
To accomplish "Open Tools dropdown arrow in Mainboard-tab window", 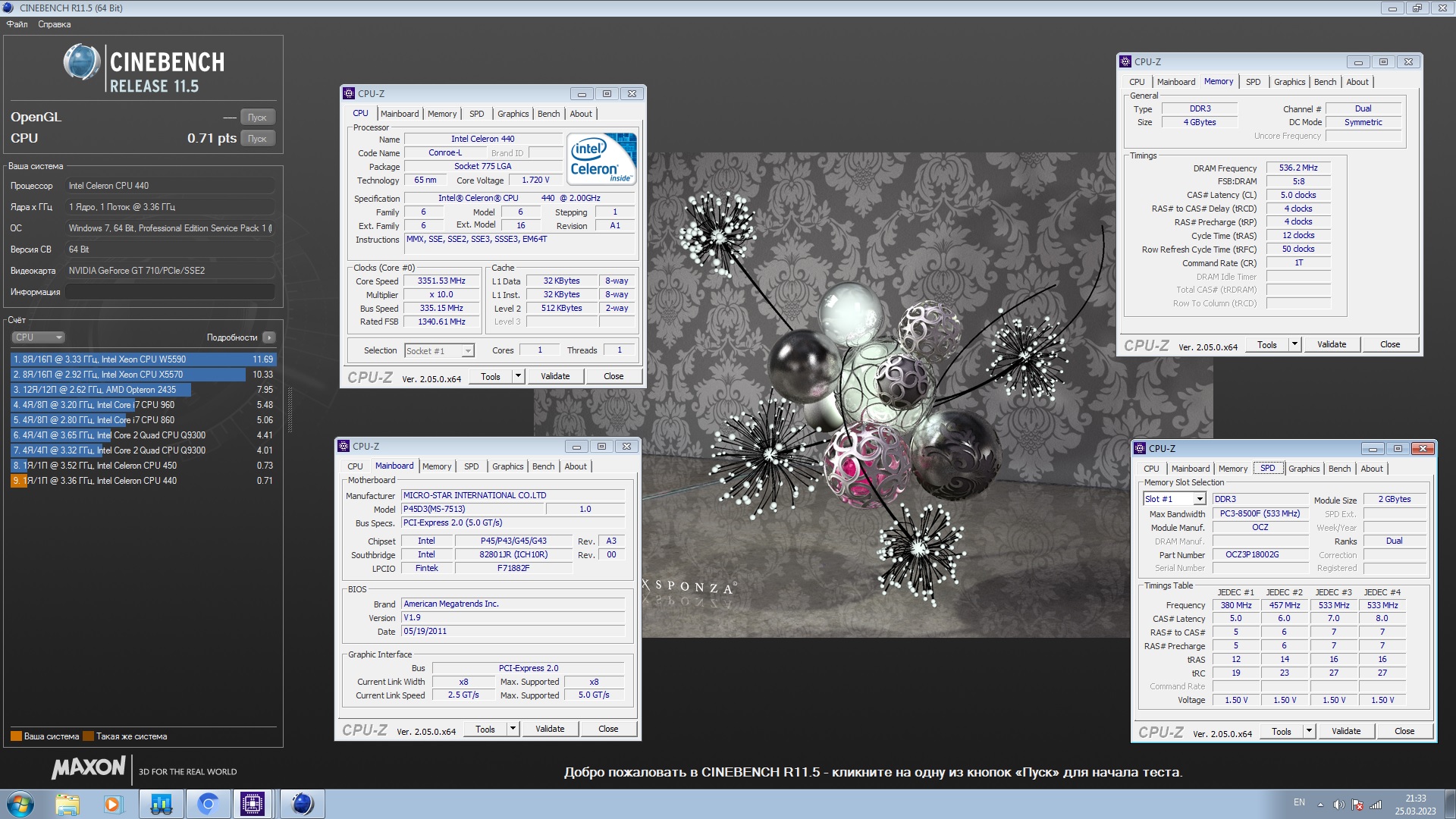I will pos(513,729).
